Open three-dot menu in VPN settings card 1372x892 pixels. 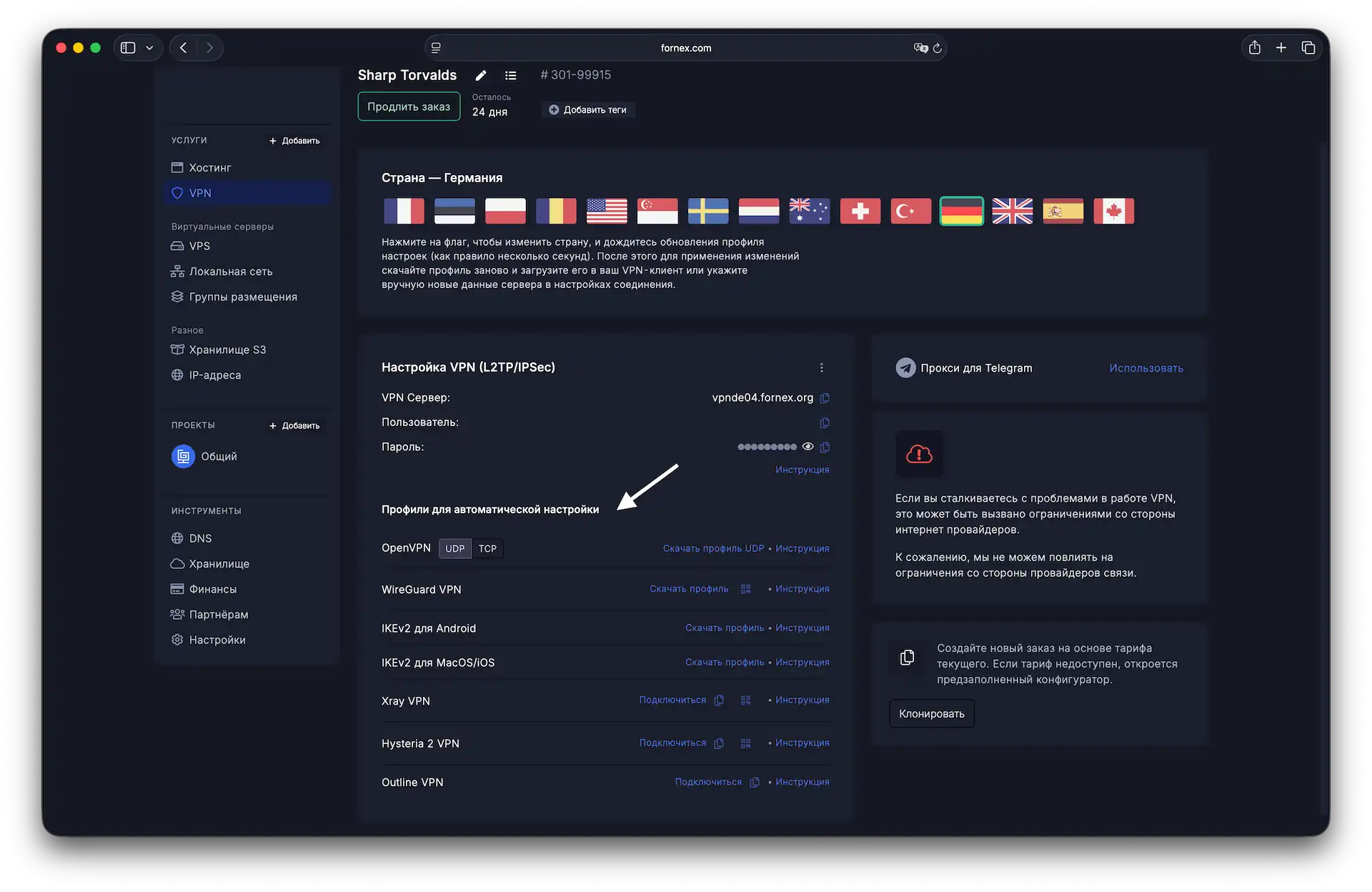(x=821, y=368)
